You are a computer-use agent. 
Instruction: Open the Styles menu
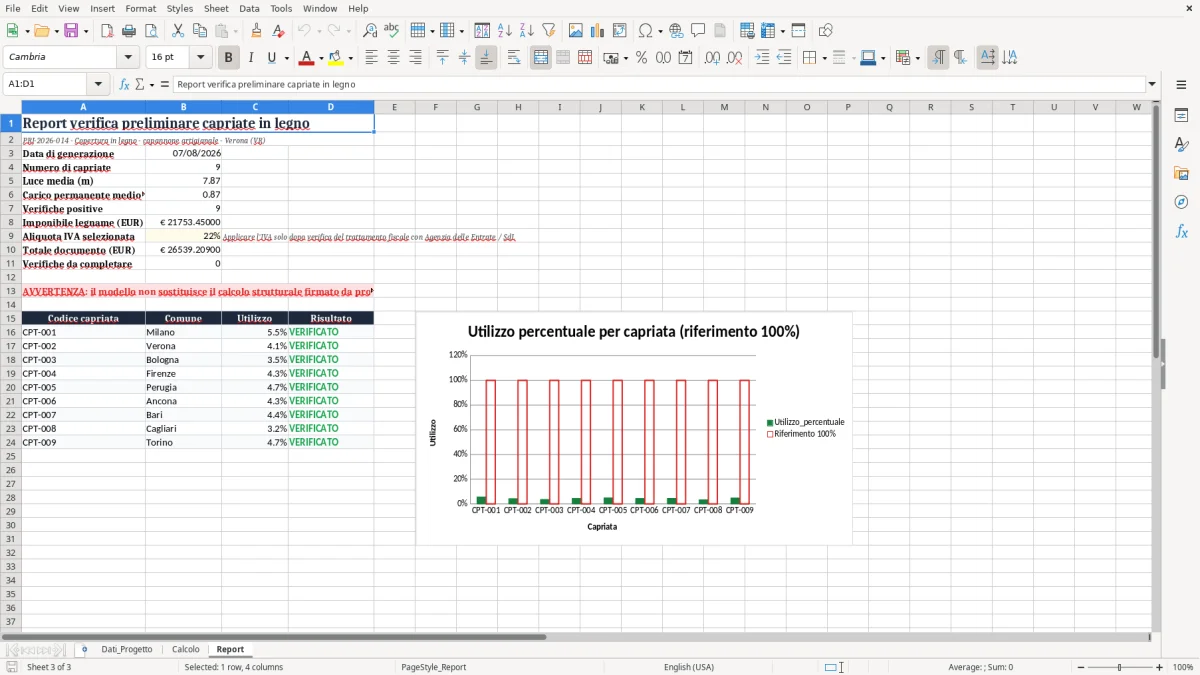pyautogui.click(x=180, y=8)
